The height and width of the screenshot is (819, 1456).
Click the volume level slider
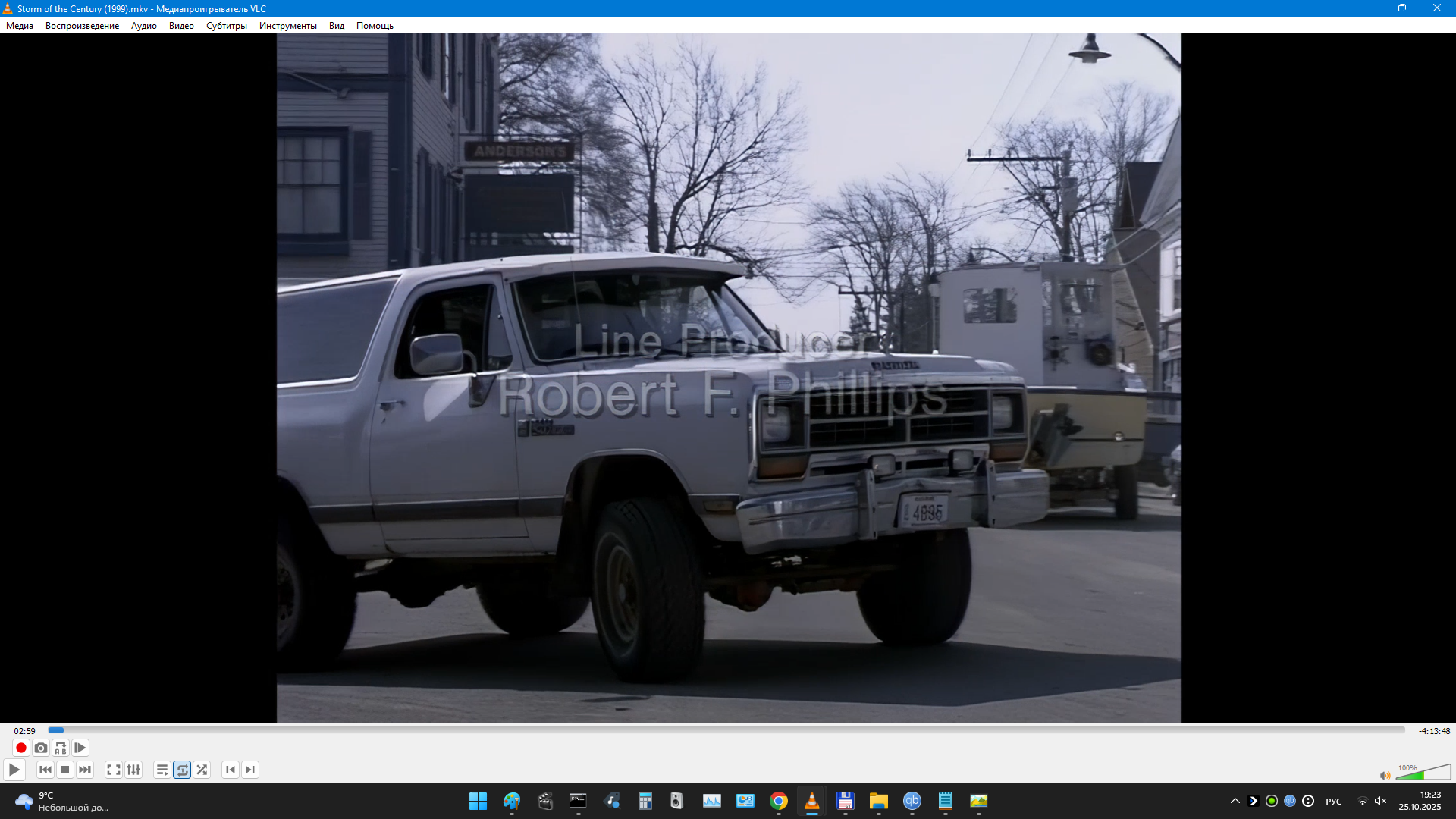[x=1423, y=773]
